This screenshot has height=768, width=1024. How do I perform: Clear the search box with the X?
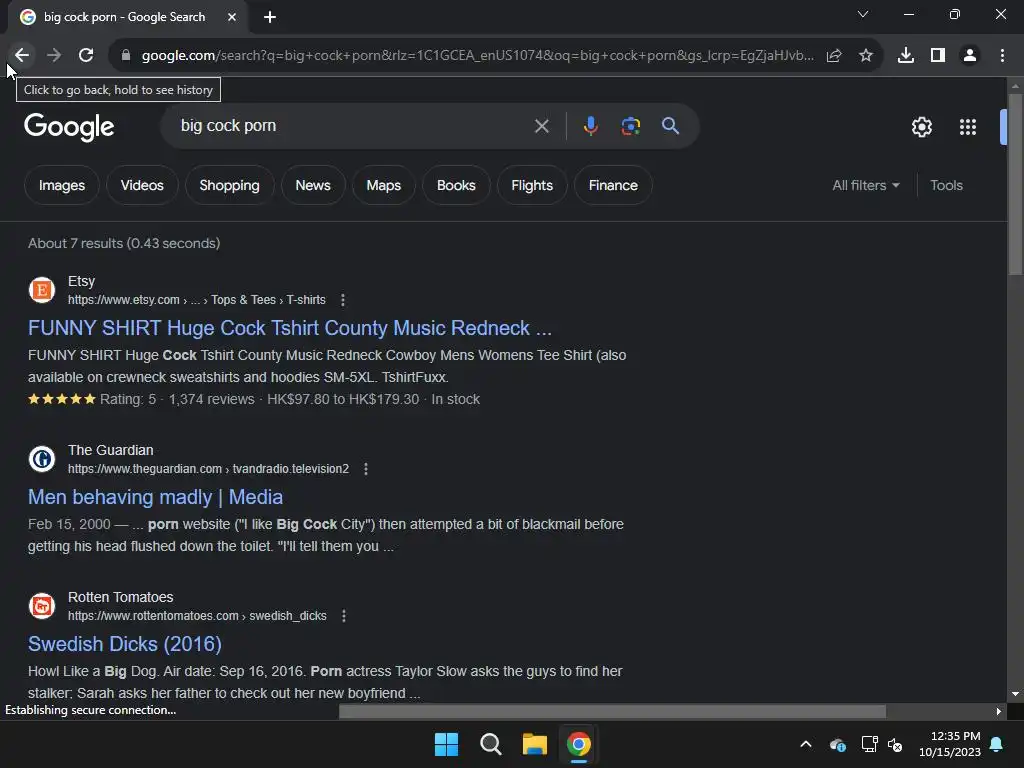[541, 126]
